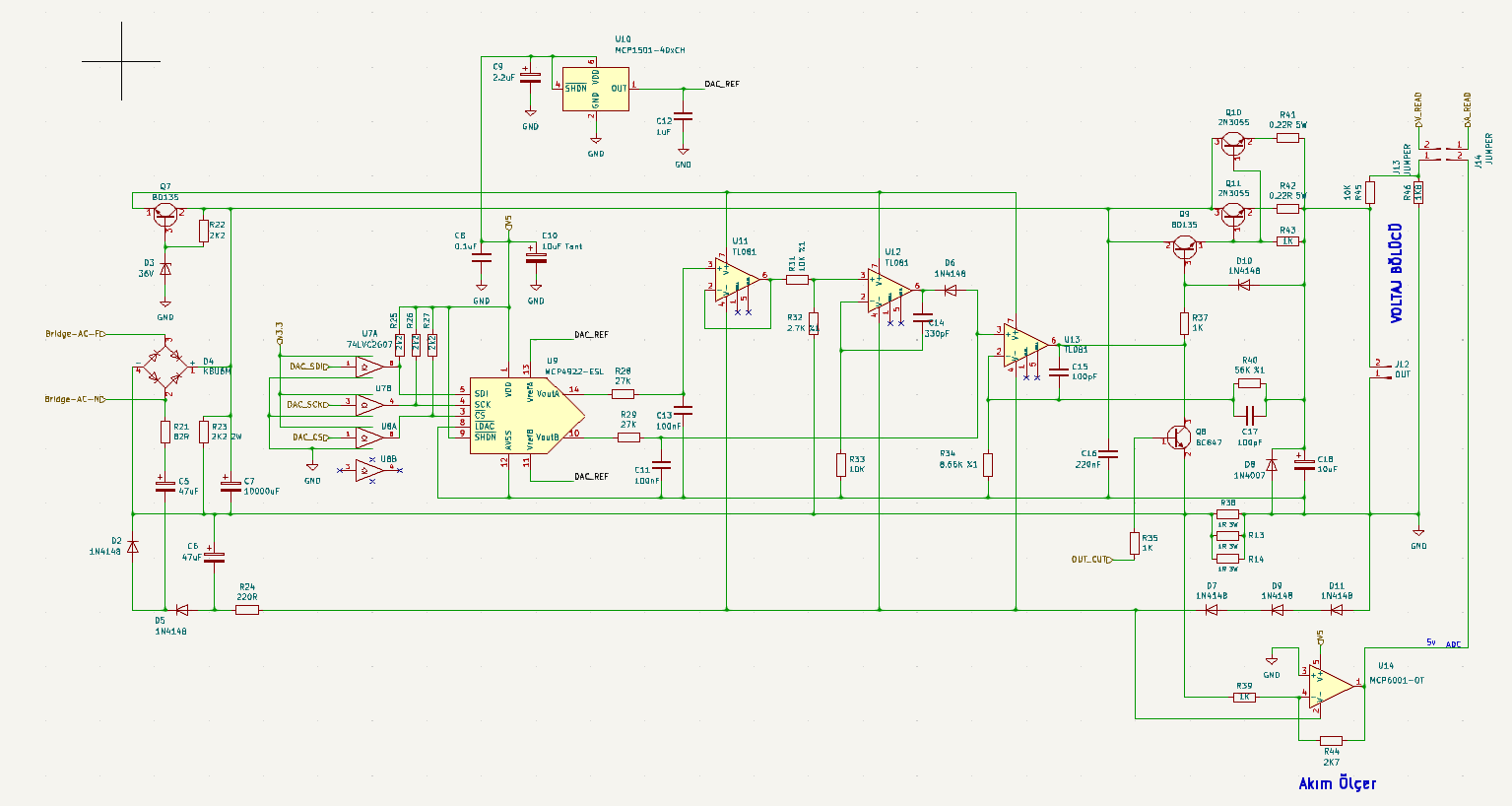Screen dimensions: 1512x806
Task: Select resistor R35 1K
Action: pyautogui.click(x=1135, y=543)
